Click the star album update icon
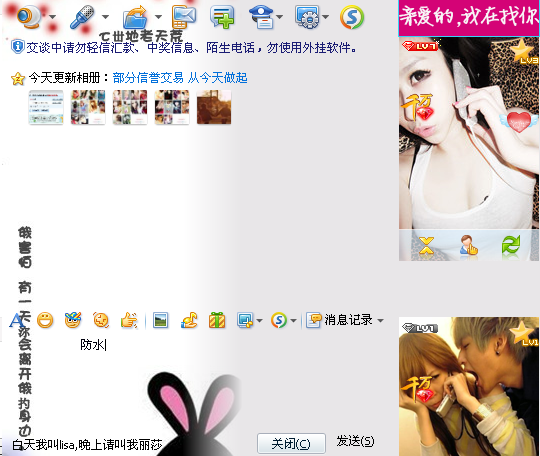 tap(18, 78)
